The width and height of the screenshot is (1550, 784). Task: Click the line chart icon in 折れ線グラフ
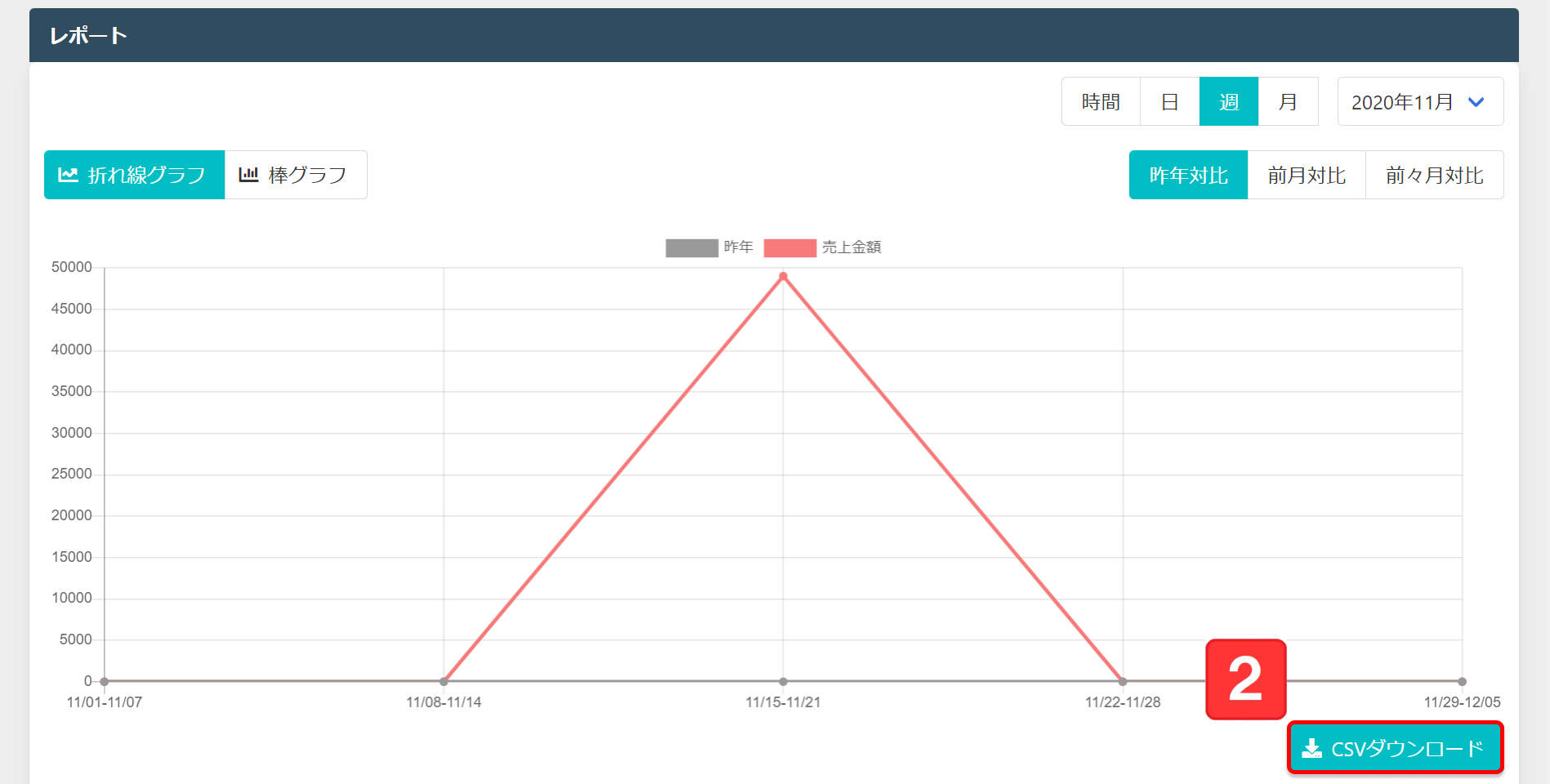pyautogui.click(x=68, y=175)
